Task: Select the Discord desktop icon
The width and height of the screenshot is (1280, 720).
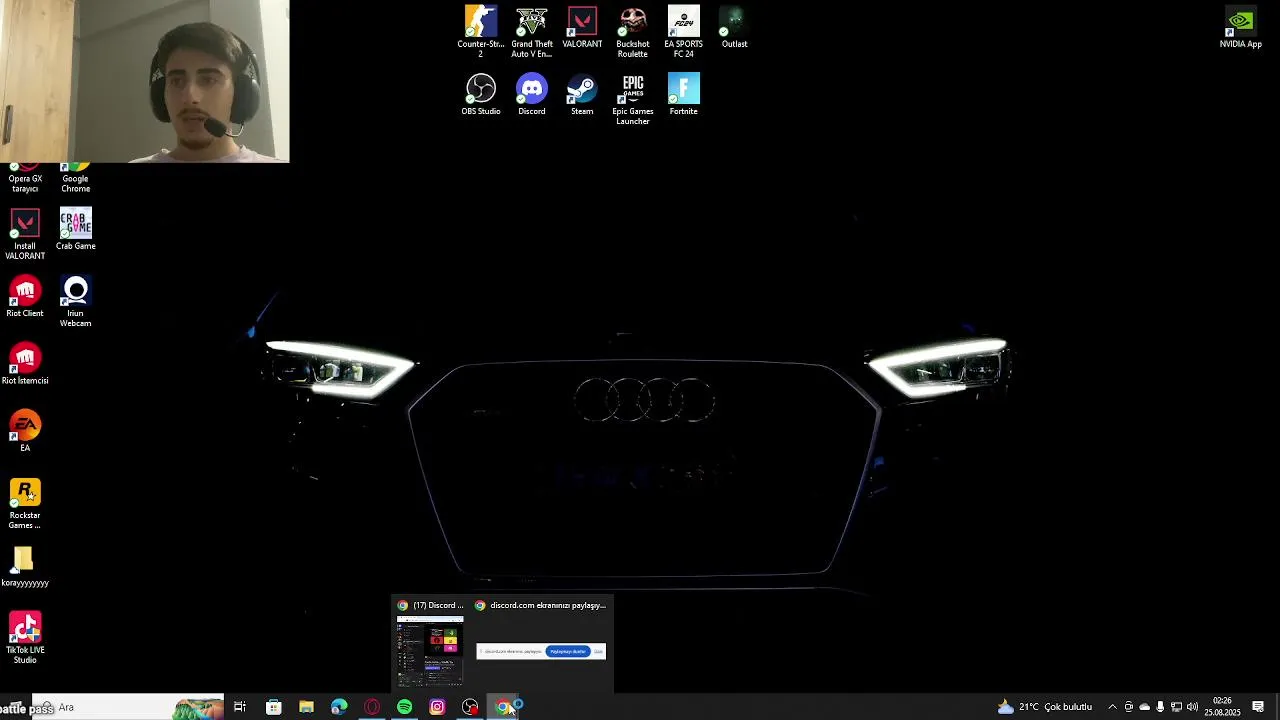Action: [532, 95]
